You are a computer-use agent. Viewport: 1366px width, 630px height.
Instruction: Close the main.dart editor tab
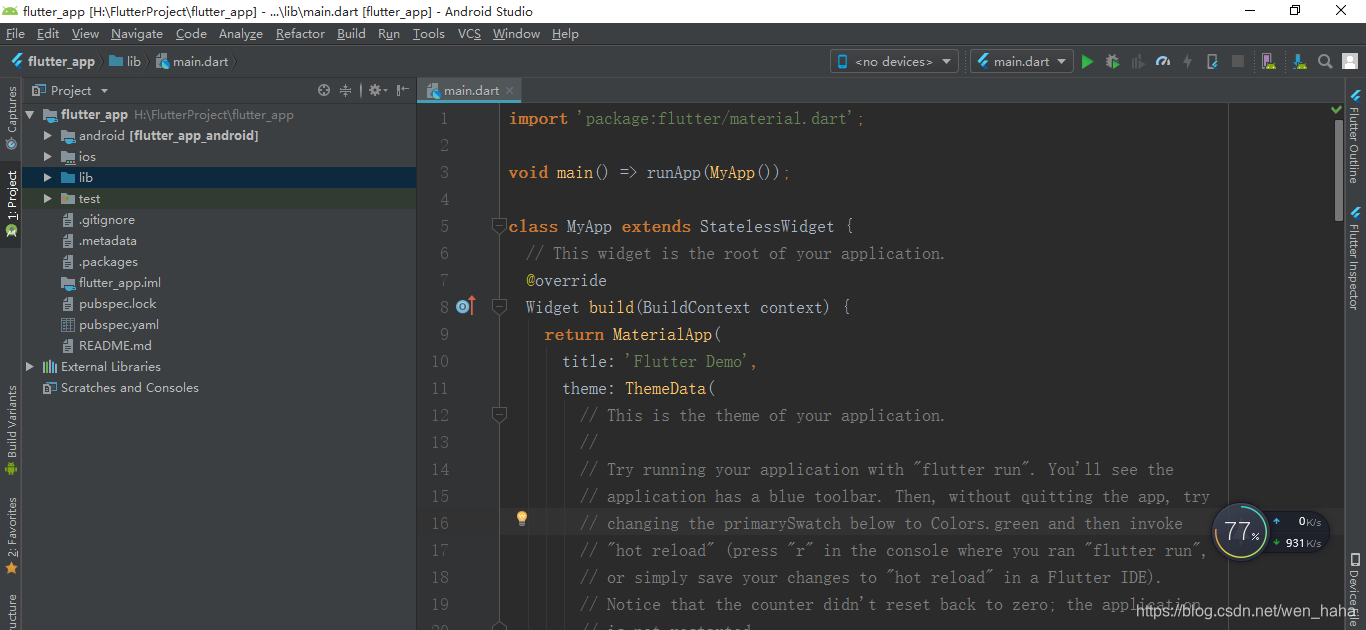509,90
